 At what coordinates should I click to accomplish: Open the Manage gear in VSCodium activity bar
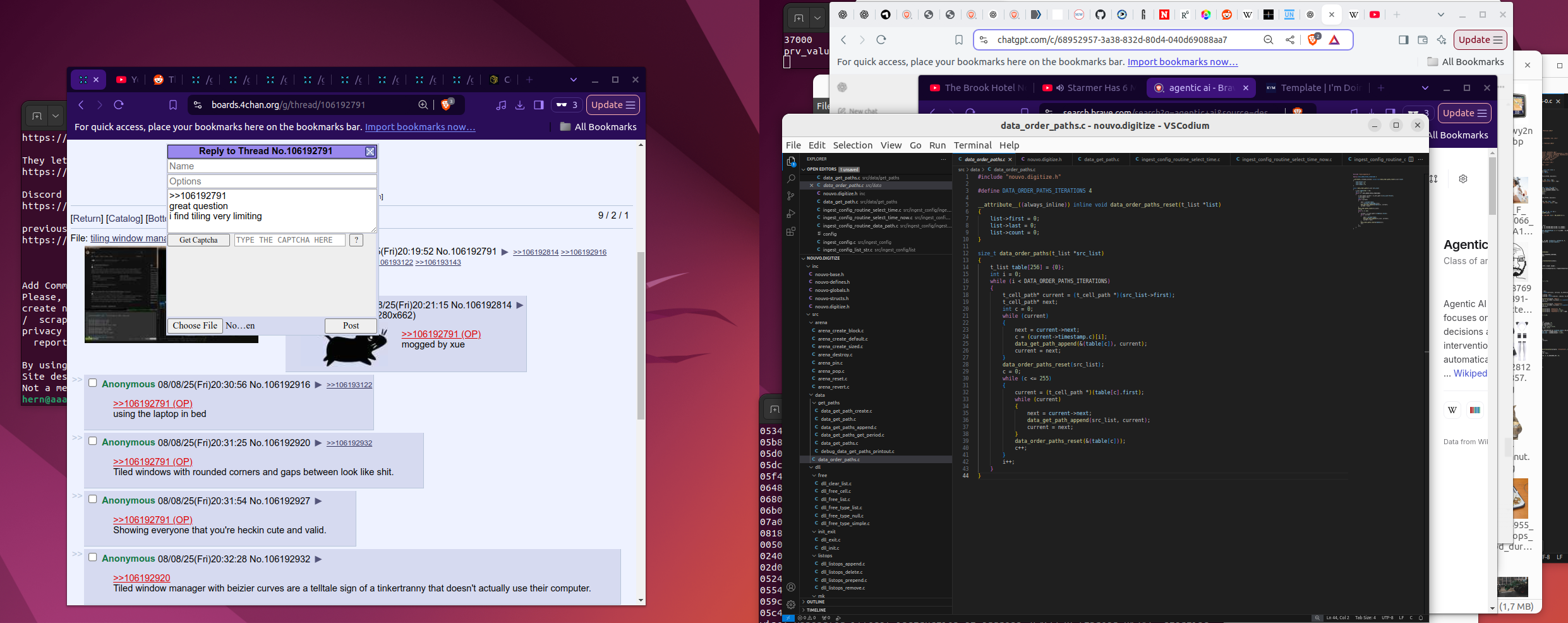790,605
